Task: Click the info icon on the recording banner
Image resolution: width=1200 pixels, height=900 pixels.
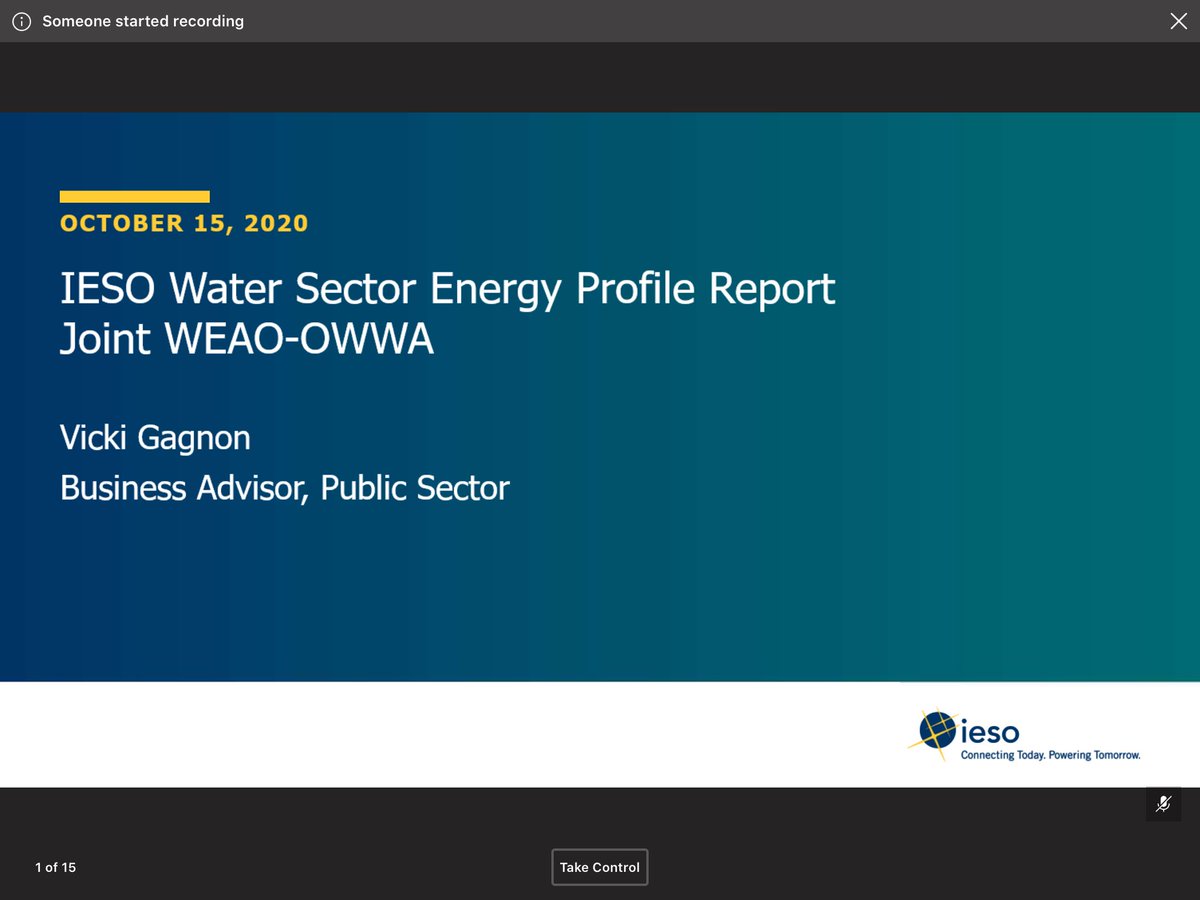Action: tap(21, 20)
